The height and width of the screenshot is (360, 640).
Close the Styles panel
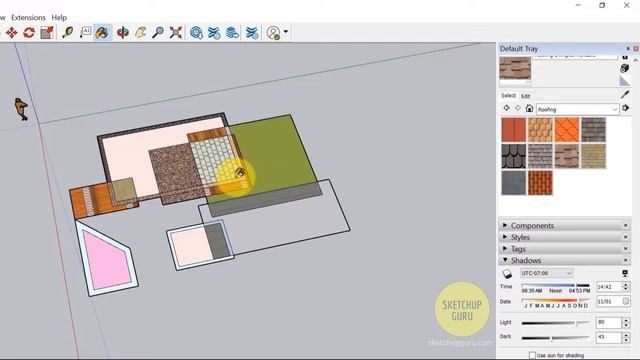[625, 237]
